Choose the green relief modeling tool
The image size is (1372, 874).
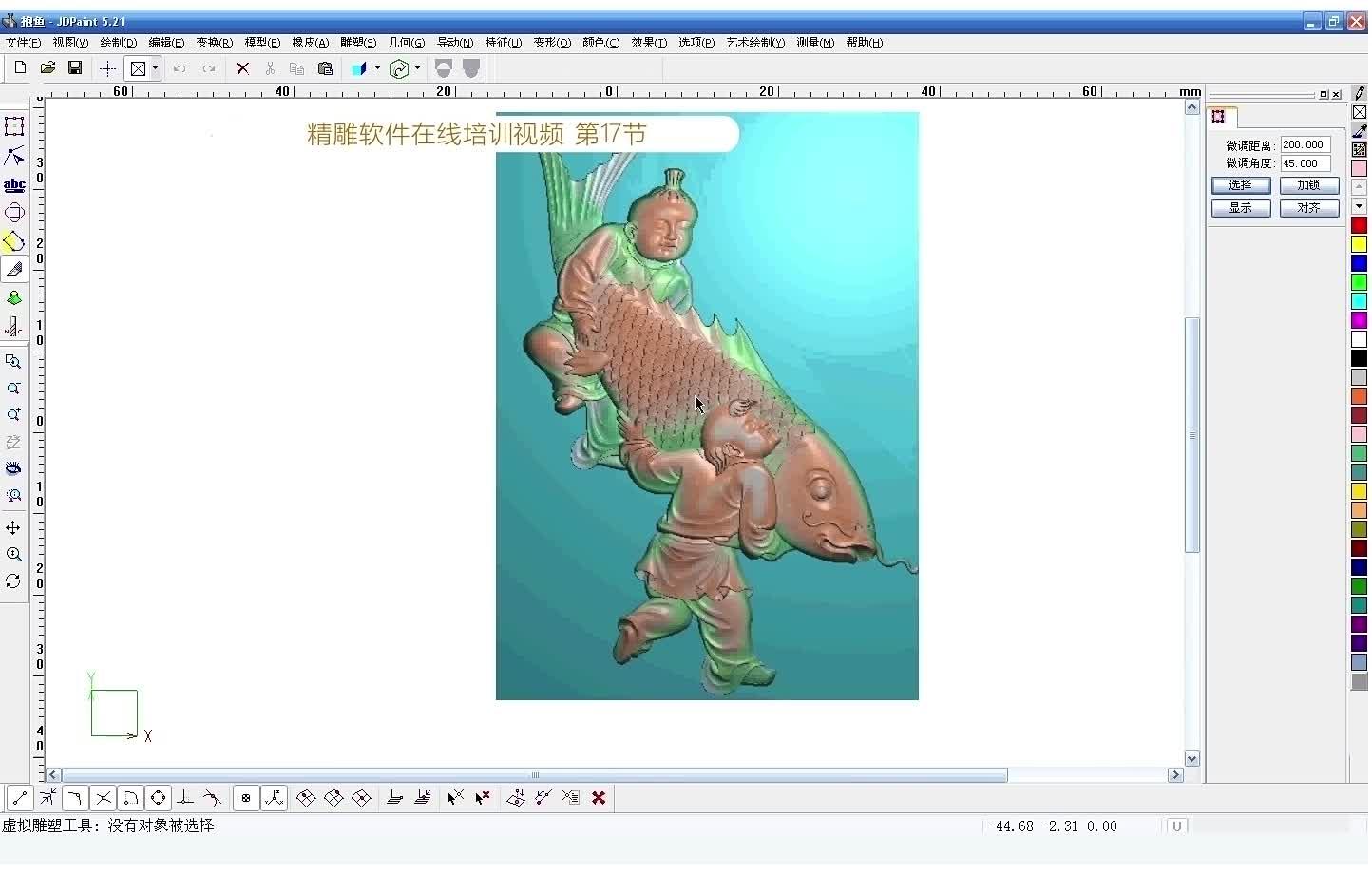click(x=14, y=297)
